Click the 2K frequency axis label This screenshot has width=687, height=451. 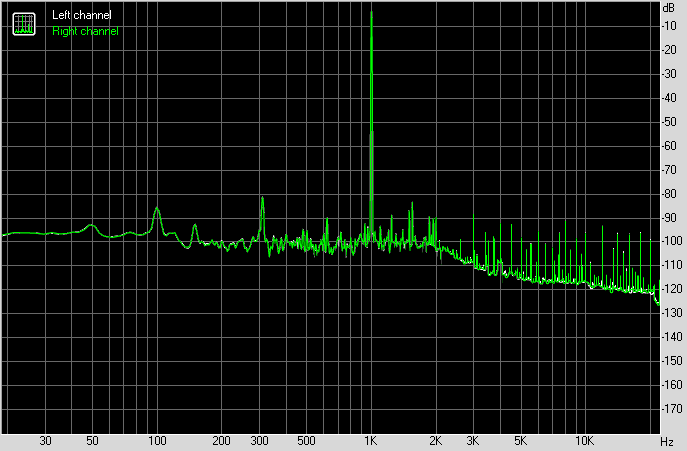click(x=435, y=440)
